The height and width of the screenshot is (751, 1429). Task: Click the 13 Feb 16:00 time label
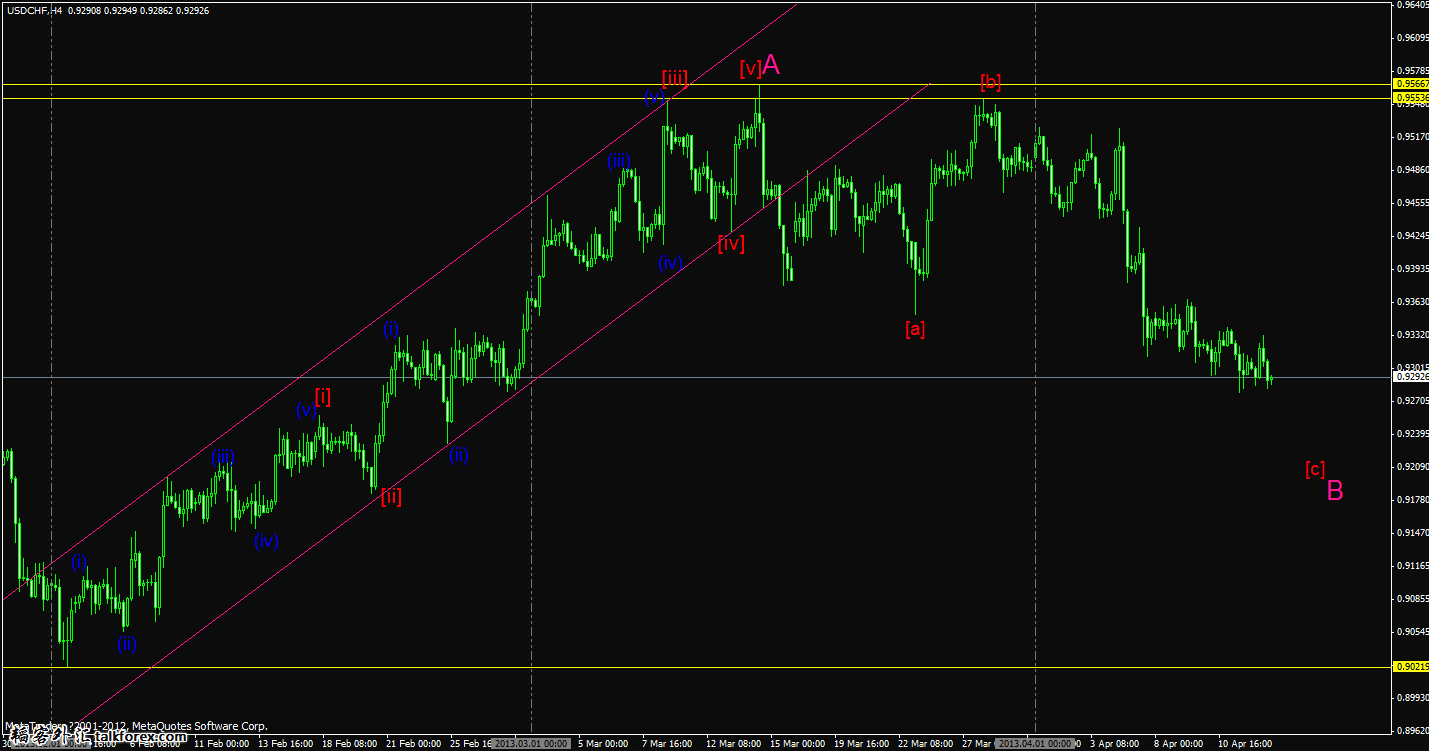pyautogui.click(x=285, y=744)
